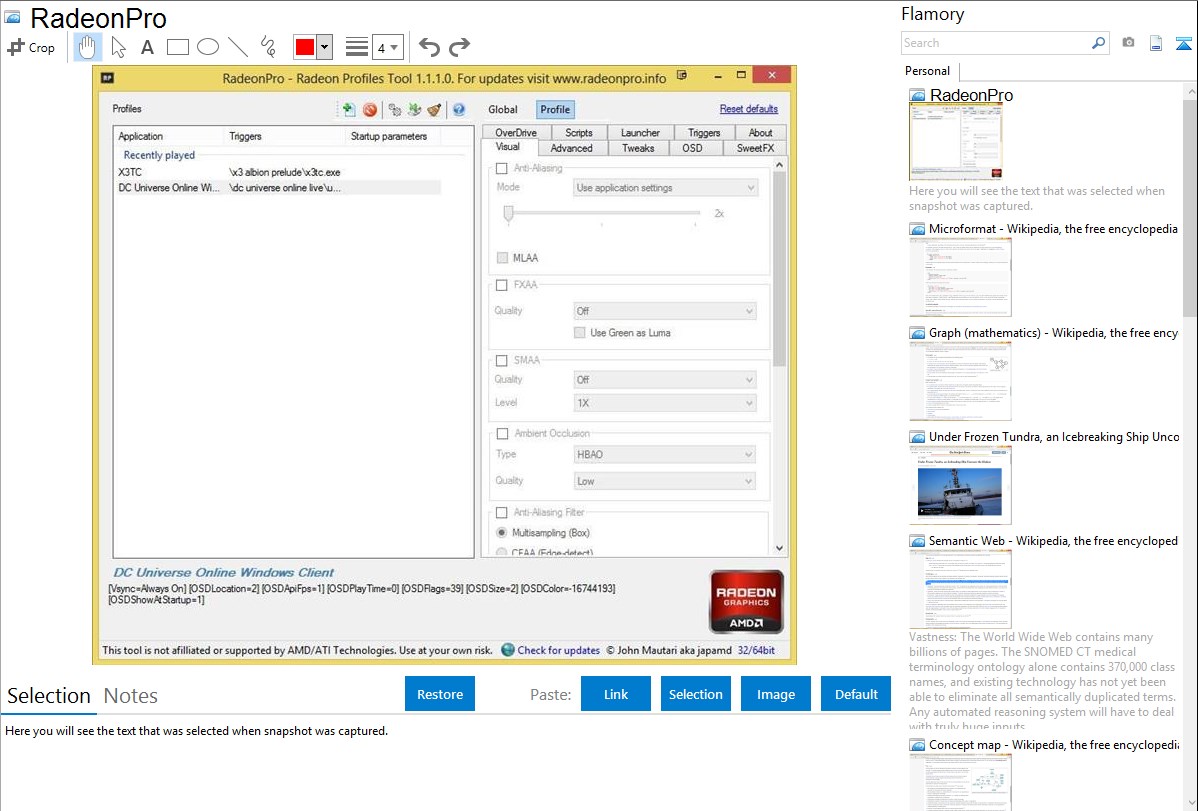The height and width of the screenshot is (811, 1198).
Task: Click the Image paste button
Action: point(776,694)
